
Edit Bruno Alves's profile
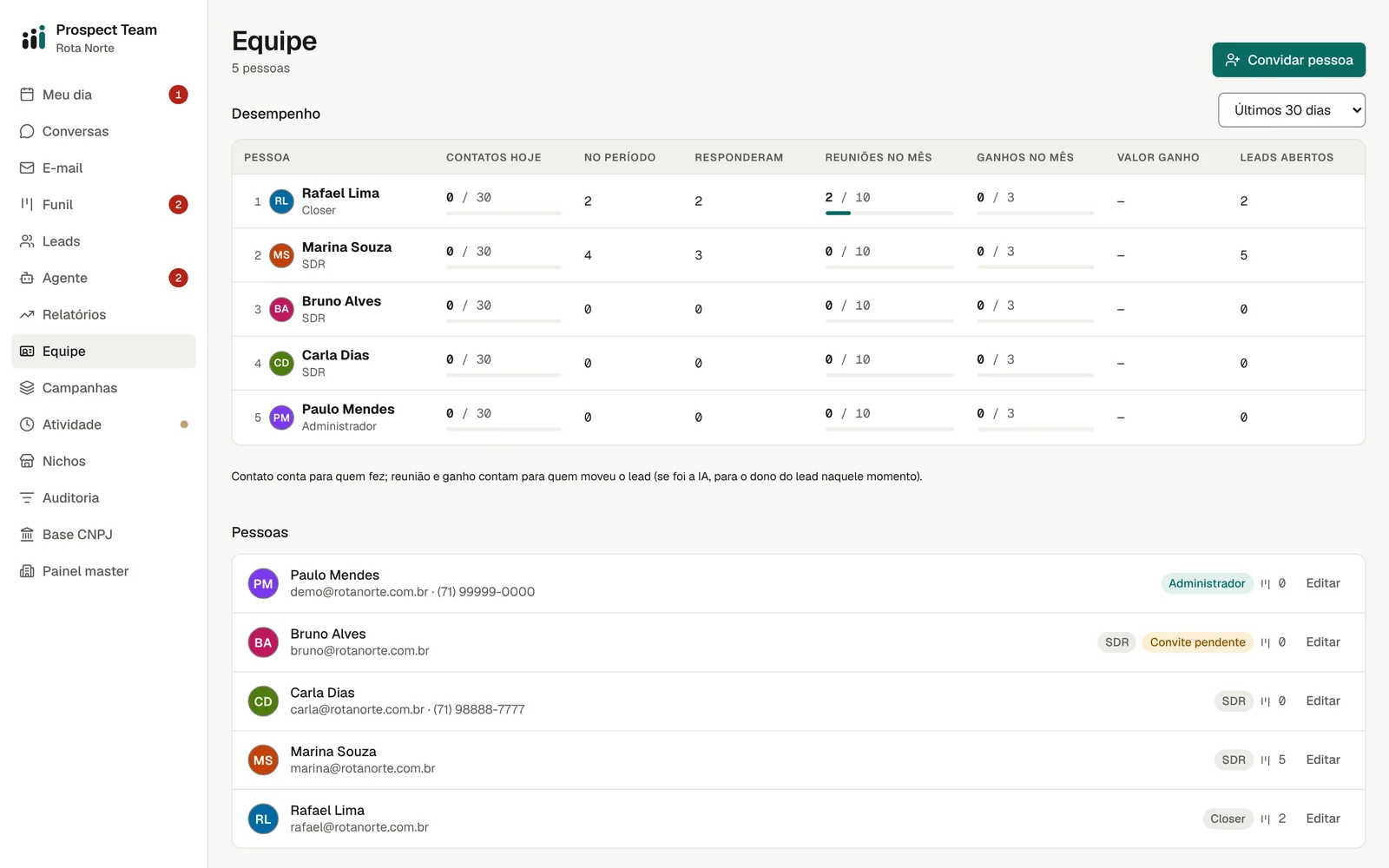[x=1323, y=642]
